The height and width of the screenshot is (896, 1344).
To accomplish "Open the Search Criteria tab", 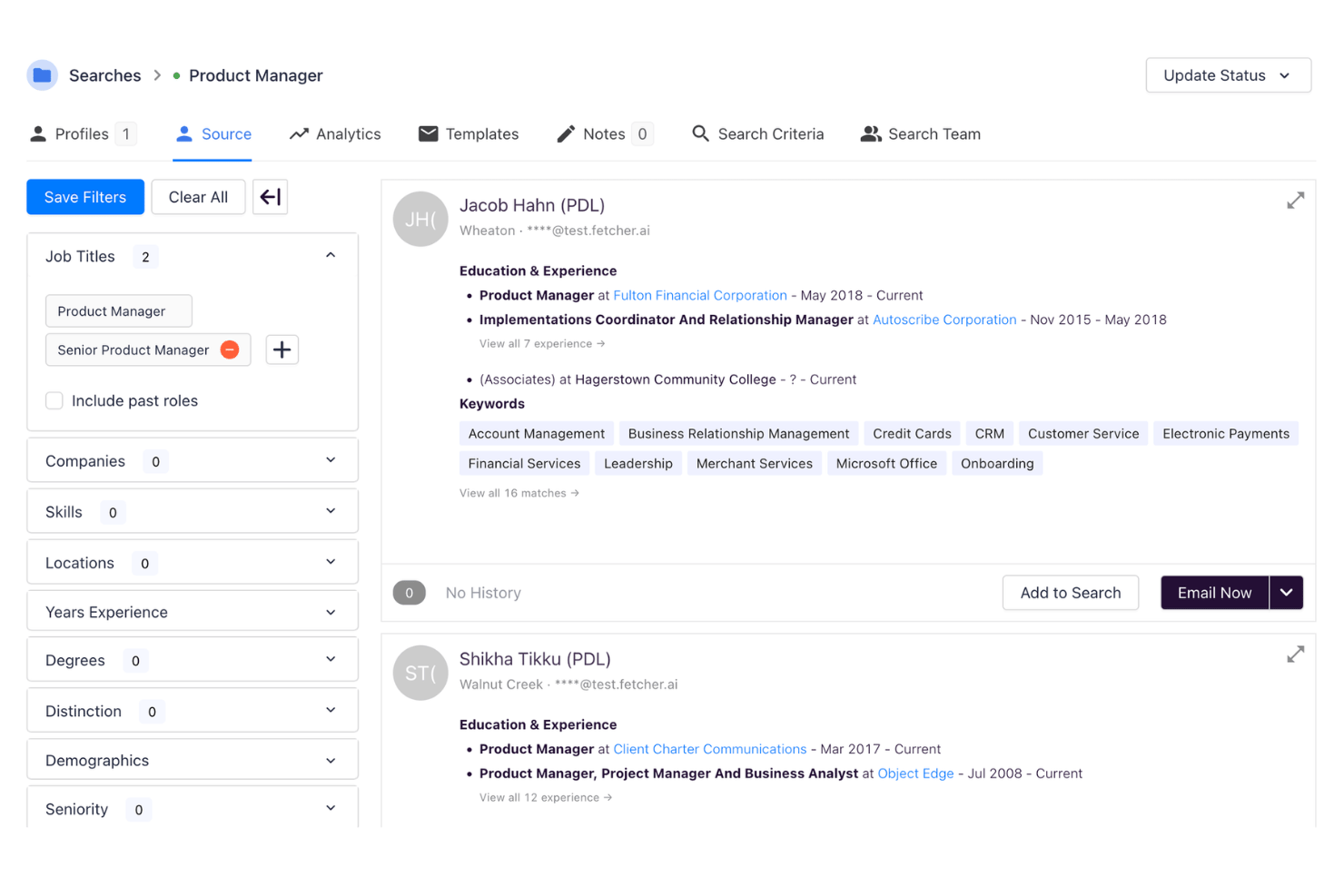I will pyautogui.click(x=757, y=134).
